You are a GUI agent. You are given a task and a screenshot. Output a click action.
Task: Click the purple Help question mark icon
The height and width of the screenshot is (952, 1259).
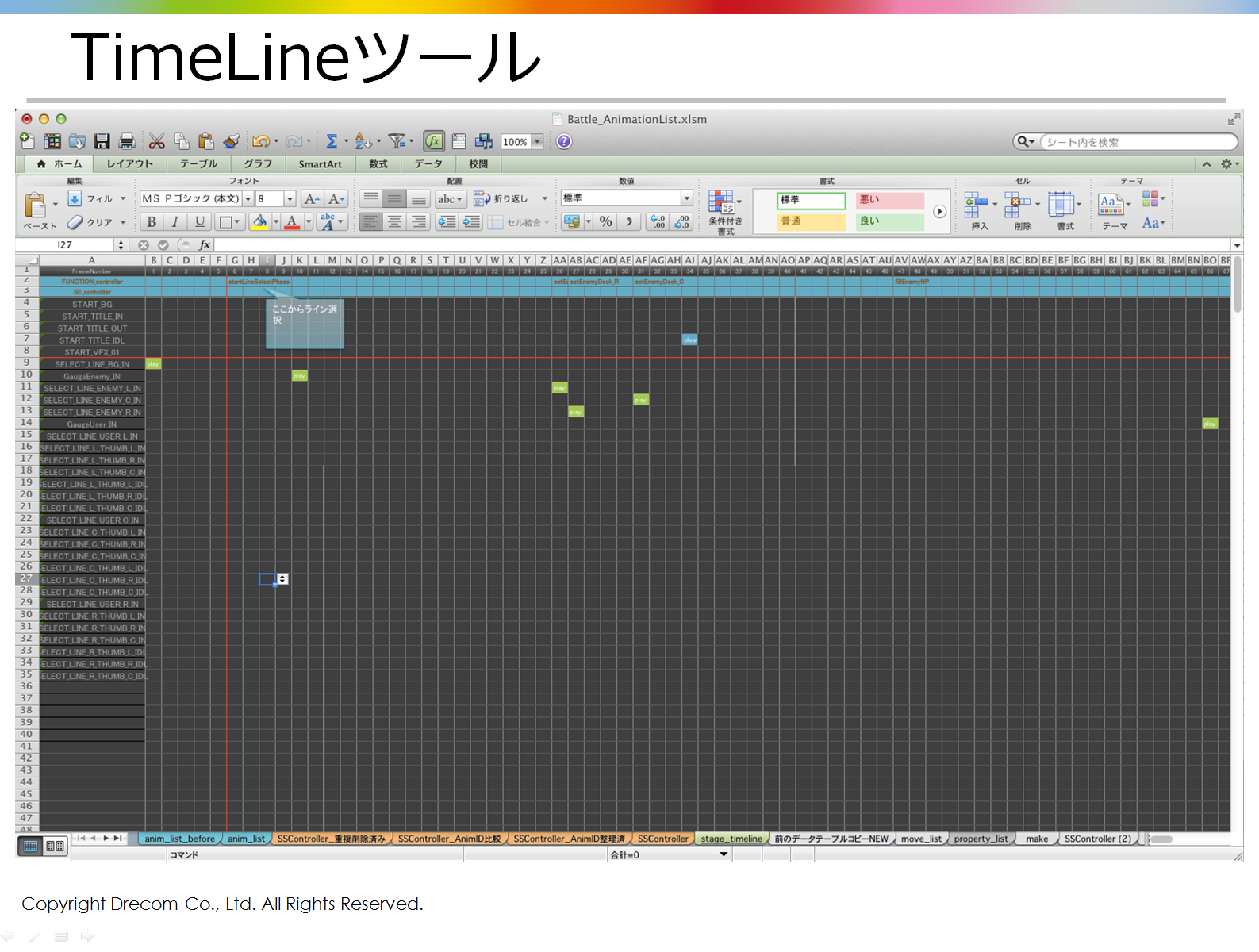564,141
